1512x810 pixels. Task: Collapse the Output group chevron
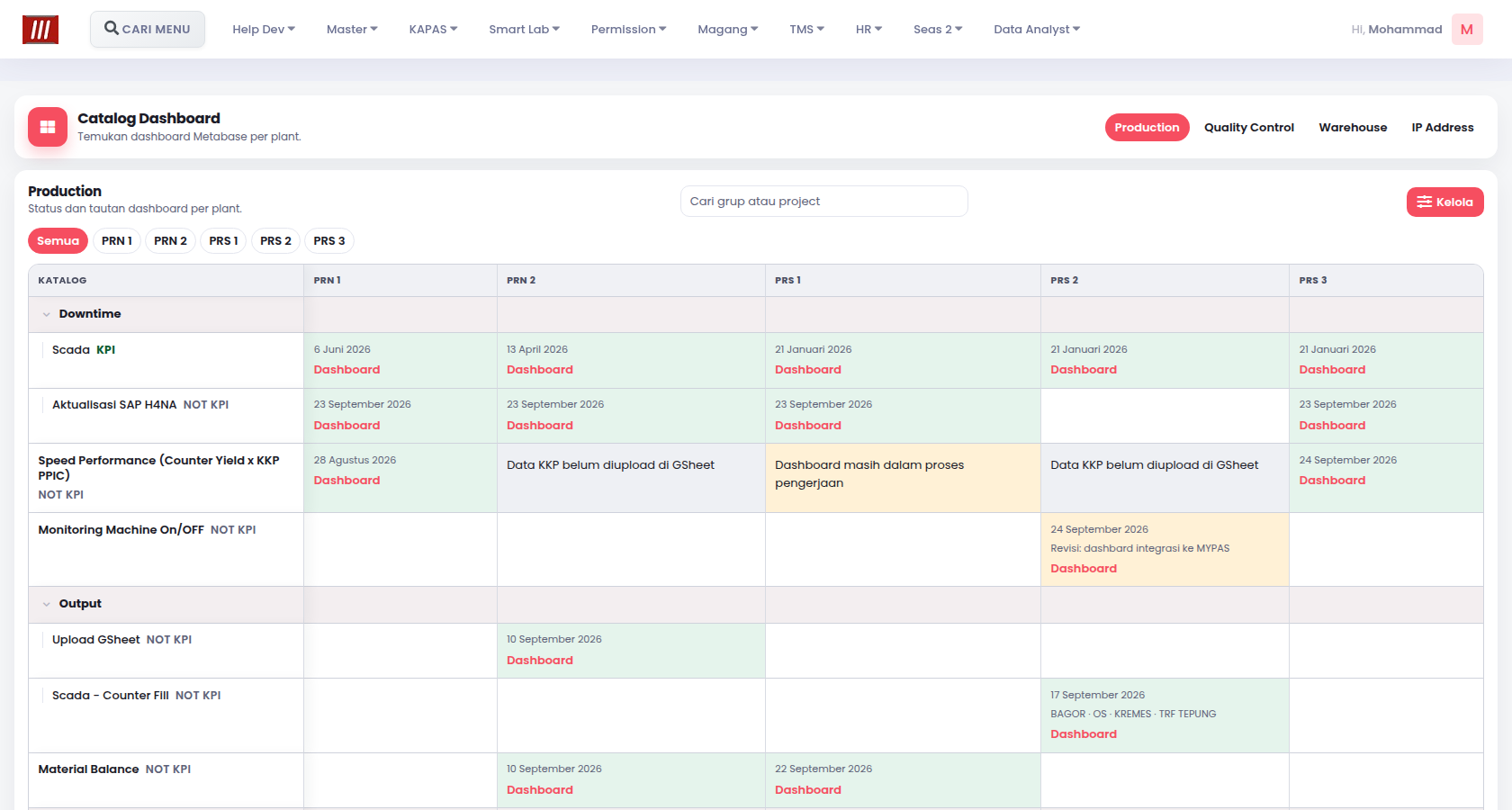coord(47,604)
